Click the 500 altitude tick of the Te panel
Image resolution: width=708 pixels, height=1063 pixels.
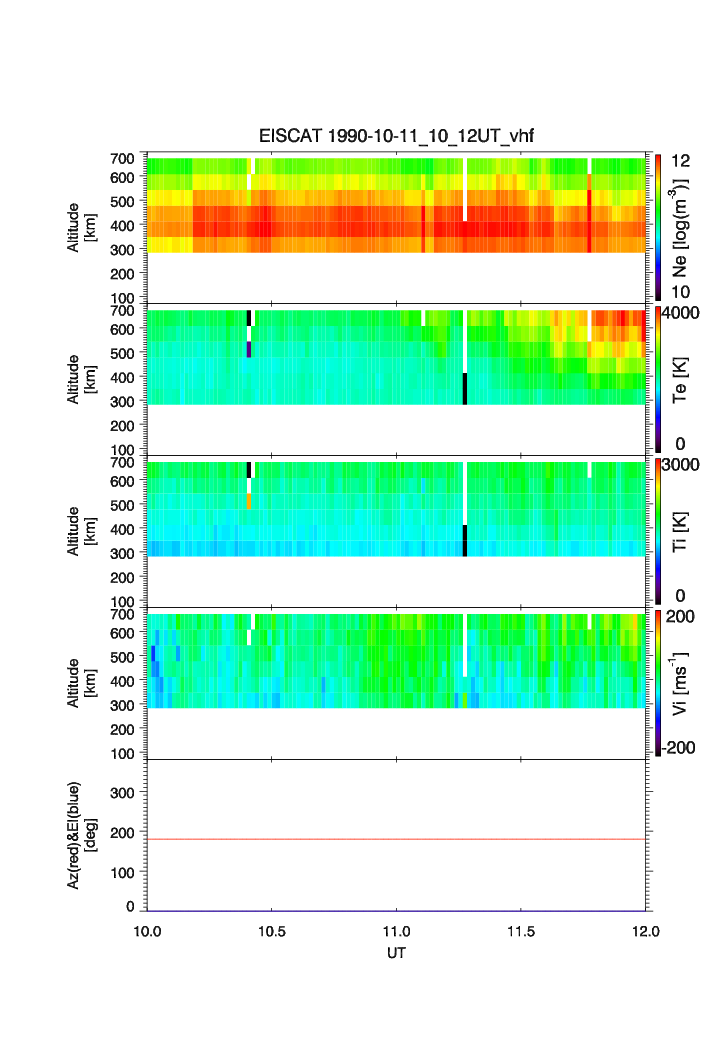122,353
